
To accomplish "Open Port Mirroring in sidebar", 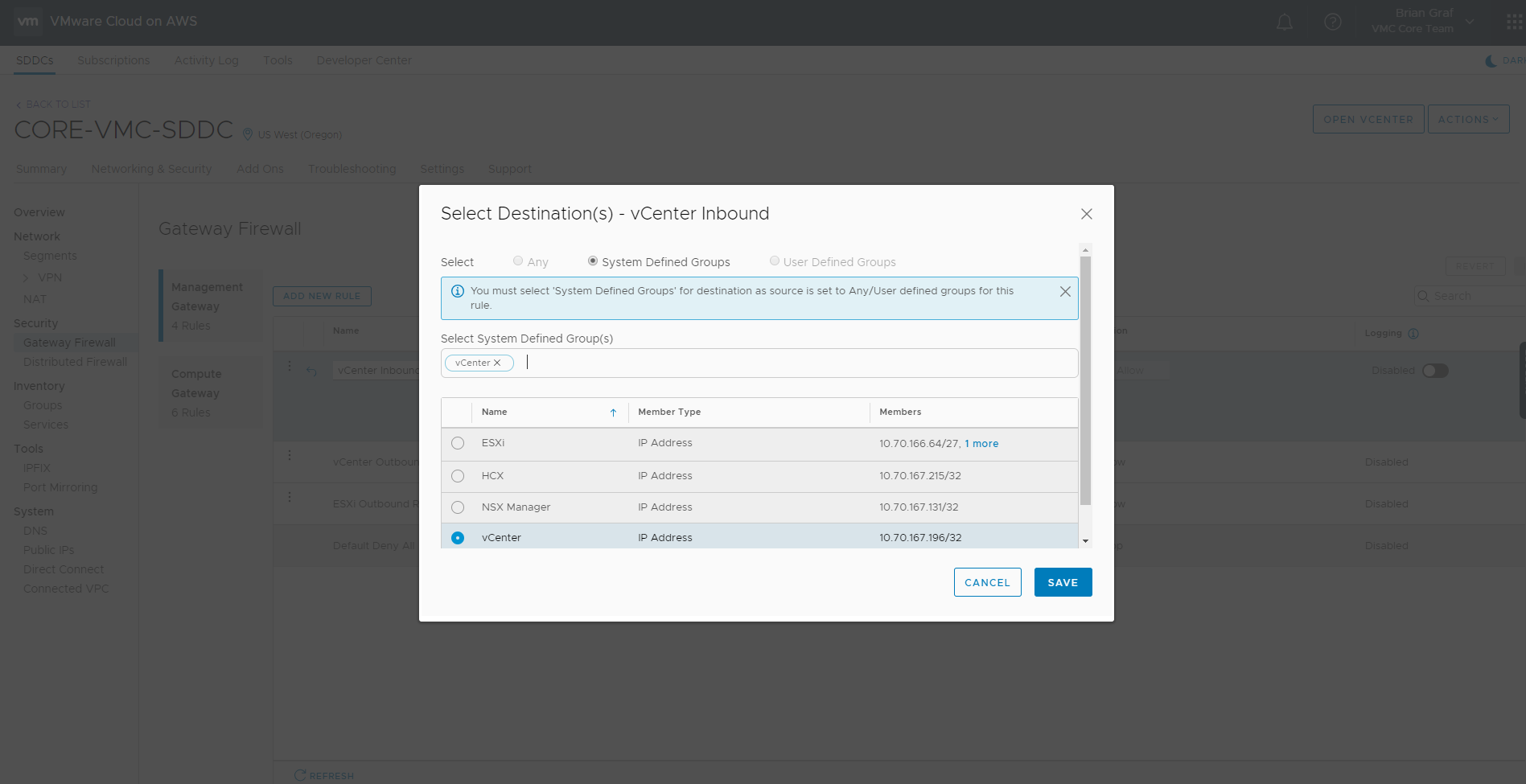I will tap(60, 487).
